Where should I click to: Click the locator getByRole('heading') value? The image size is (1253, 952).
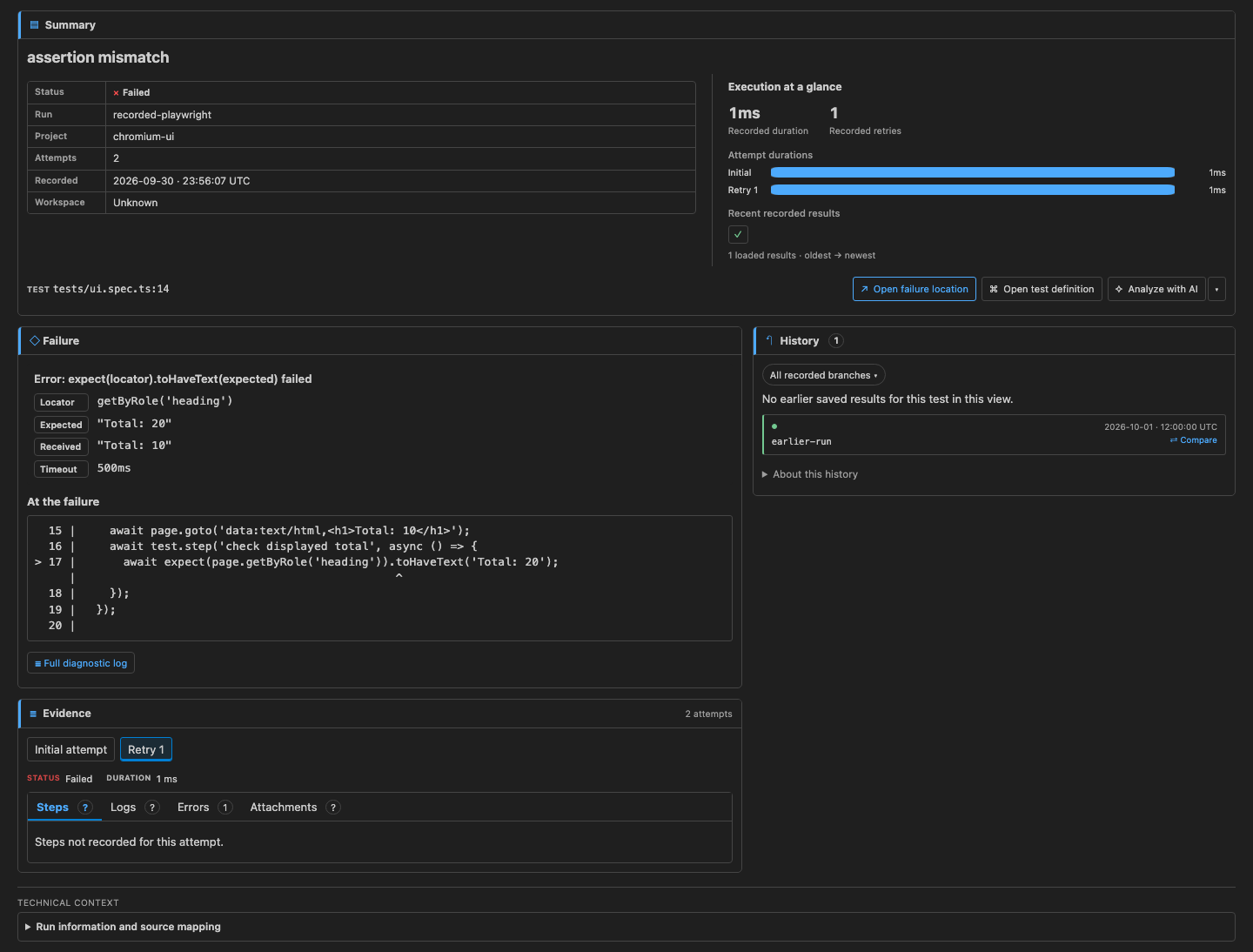pos(165,401)
